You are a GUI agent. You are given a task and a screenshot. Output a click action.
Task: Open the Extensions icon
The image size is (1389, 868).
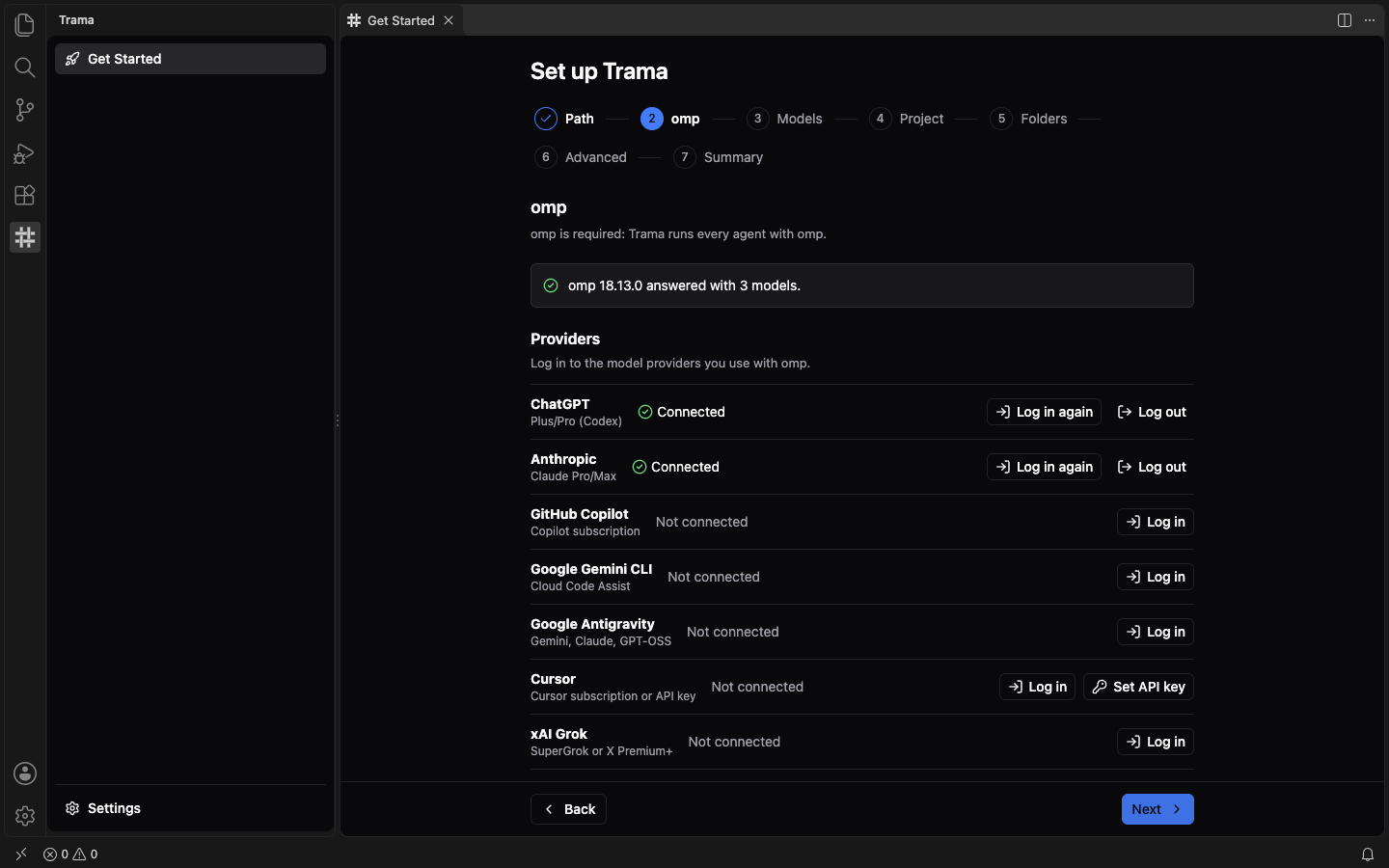point(25,195)
